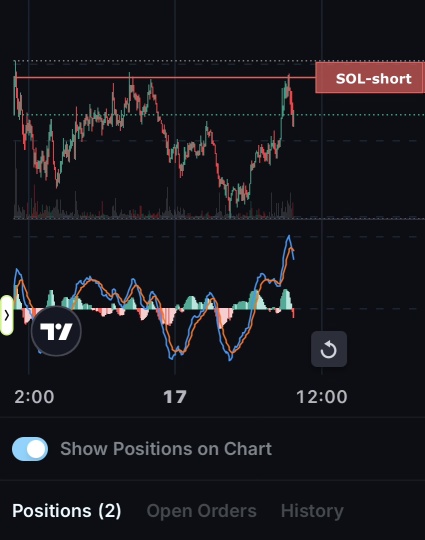The height and width of the screenshot is (540, 425).
Task: Click the 12:00 time axis label
Action: pos(322,397)
